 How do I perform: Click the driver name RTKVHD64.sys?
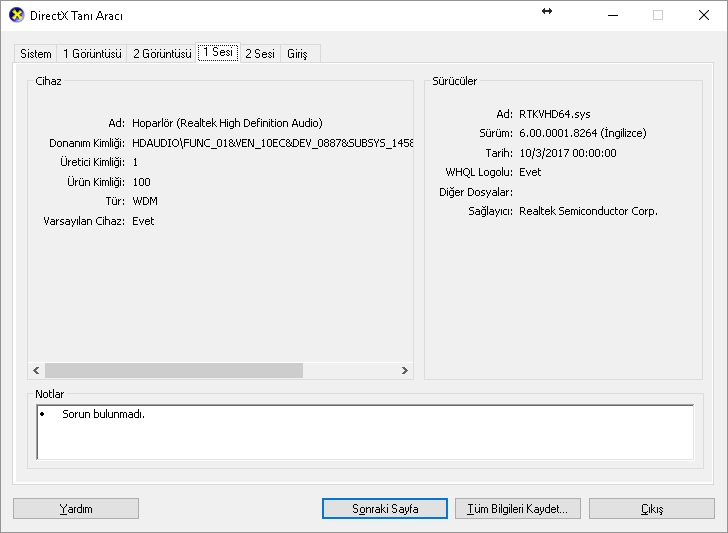tap(554, 114)
